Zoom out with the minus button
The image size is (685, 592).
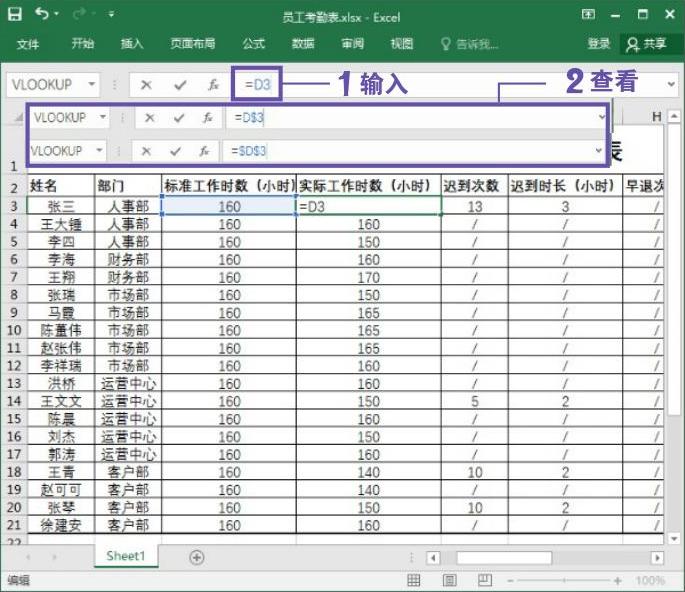coord(510,581)
